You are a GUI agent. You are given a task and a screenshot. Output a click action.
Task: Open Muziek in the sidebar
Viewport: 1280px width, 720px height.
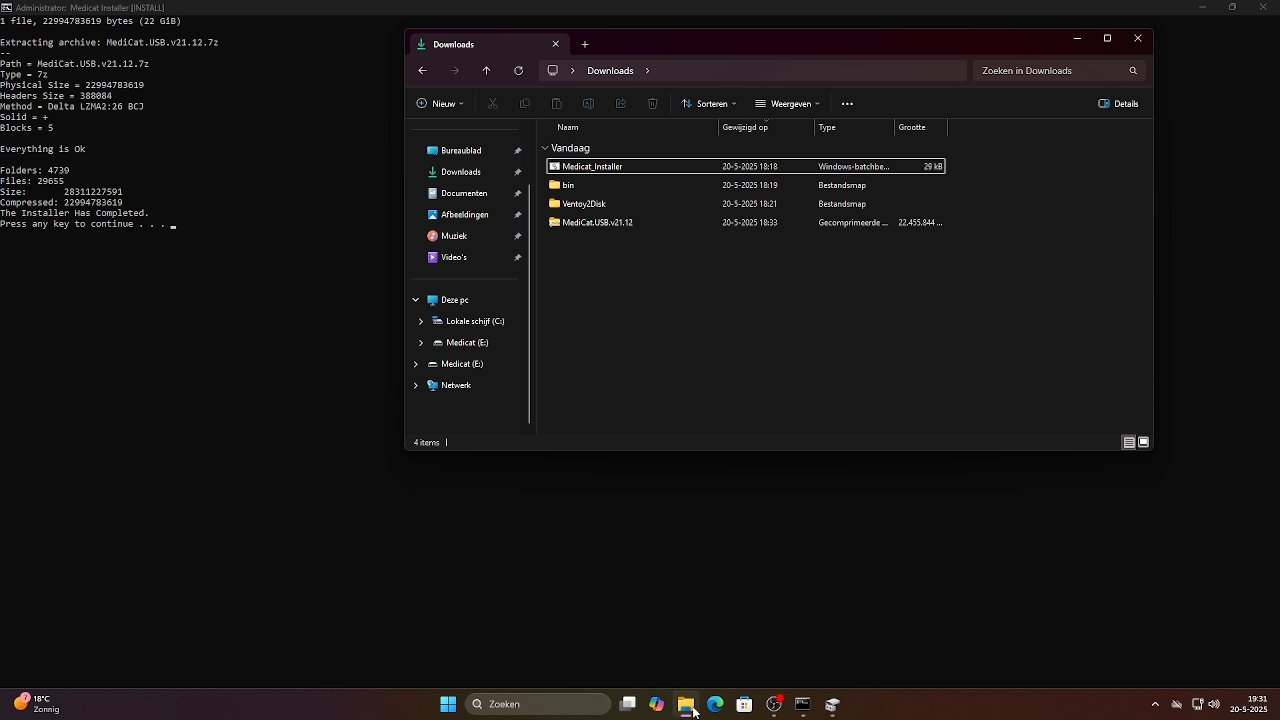click(x=454, y=236)
